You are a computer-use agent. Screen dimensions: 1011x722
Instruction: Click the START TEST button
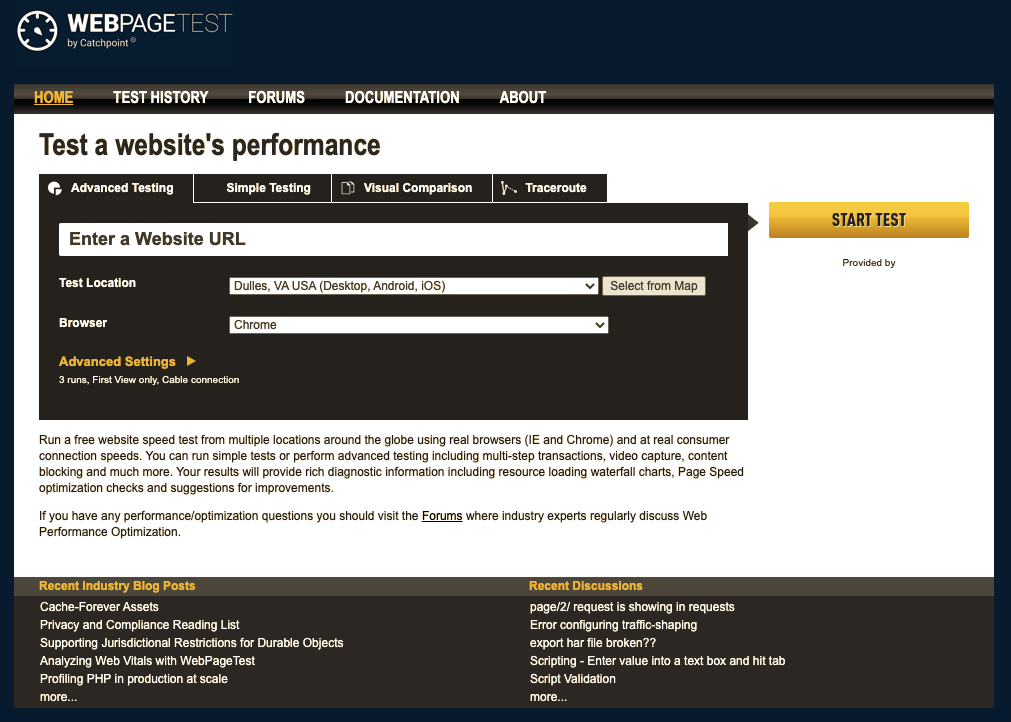(x=869, y=220)
